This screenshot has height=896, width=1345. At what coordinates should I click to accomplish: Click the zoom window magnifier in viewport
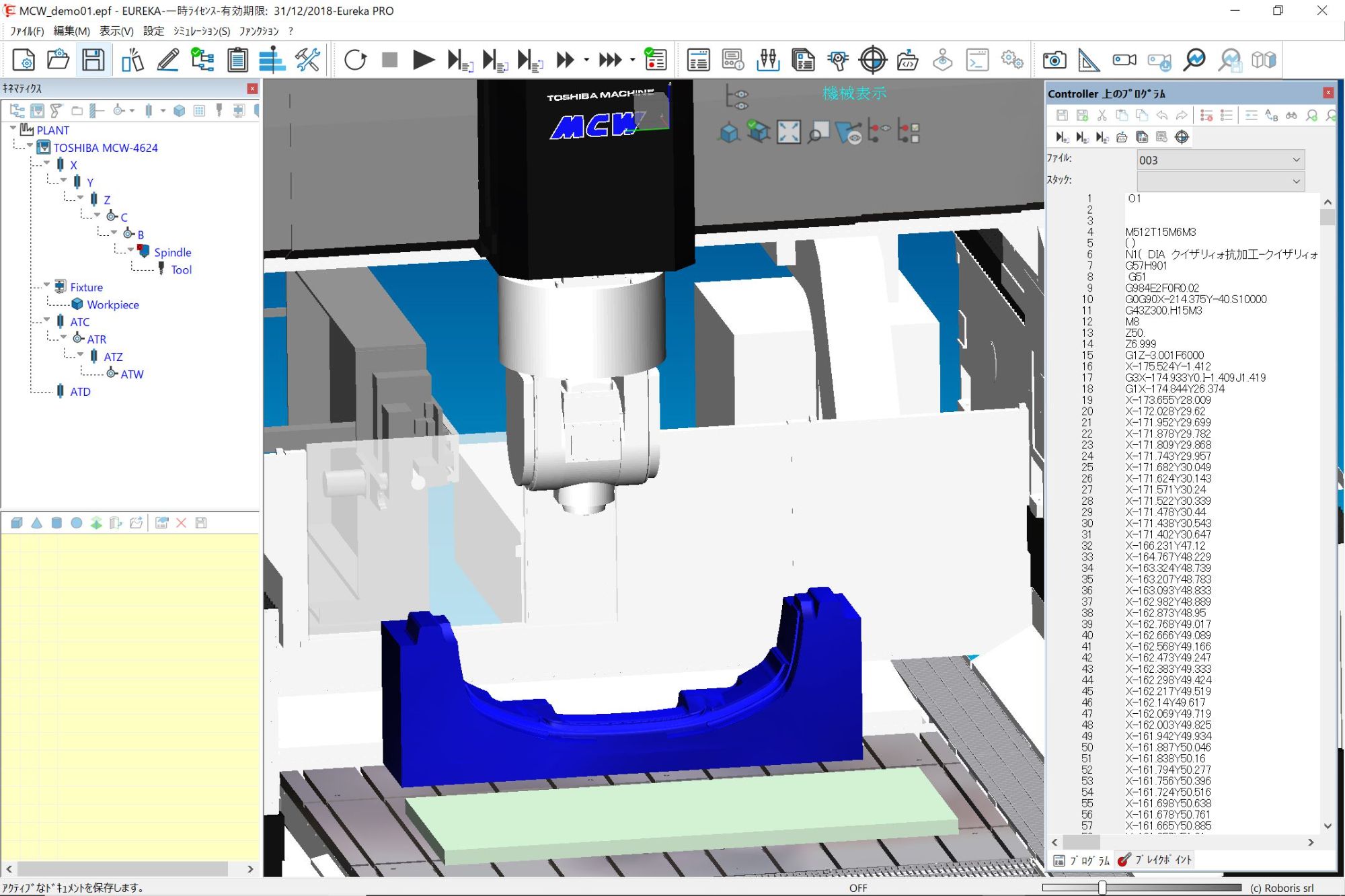tap(818, 132)
